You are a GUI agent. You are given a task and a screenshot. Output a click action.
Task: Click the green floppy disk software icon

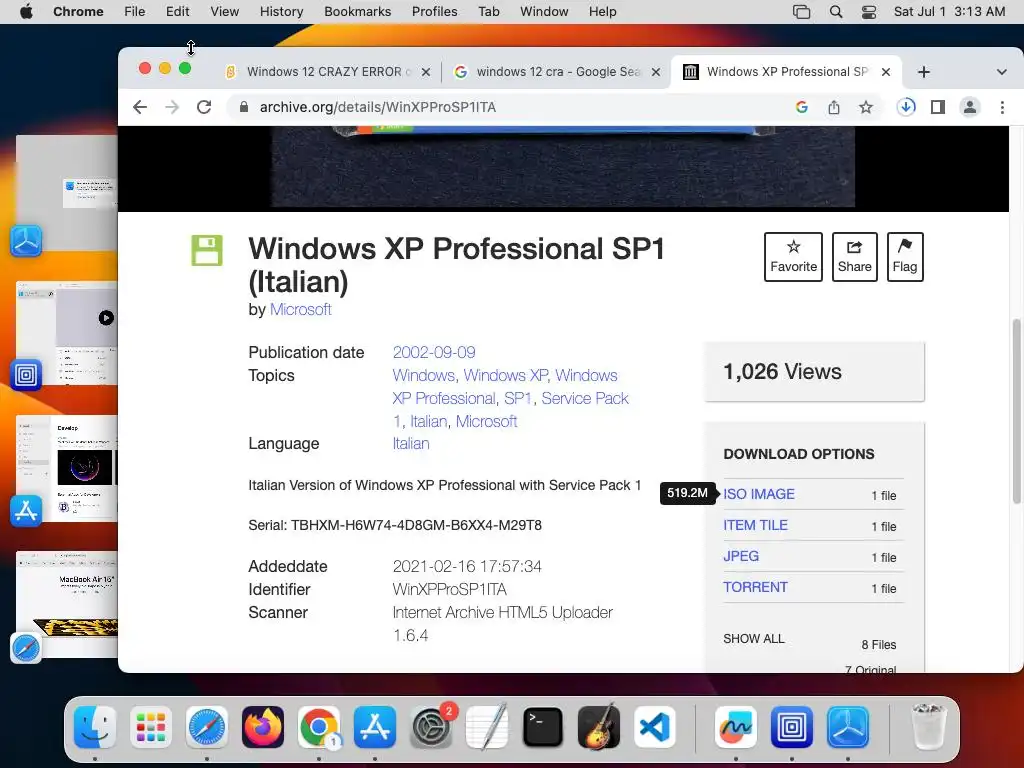coord(207,250)
